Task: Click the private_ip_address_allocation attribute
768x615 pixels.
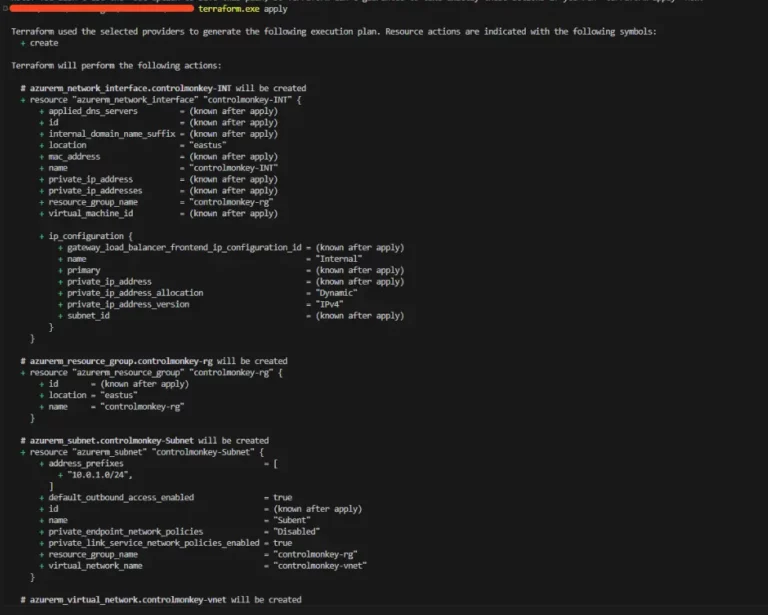Action: [x=135, y=293]
